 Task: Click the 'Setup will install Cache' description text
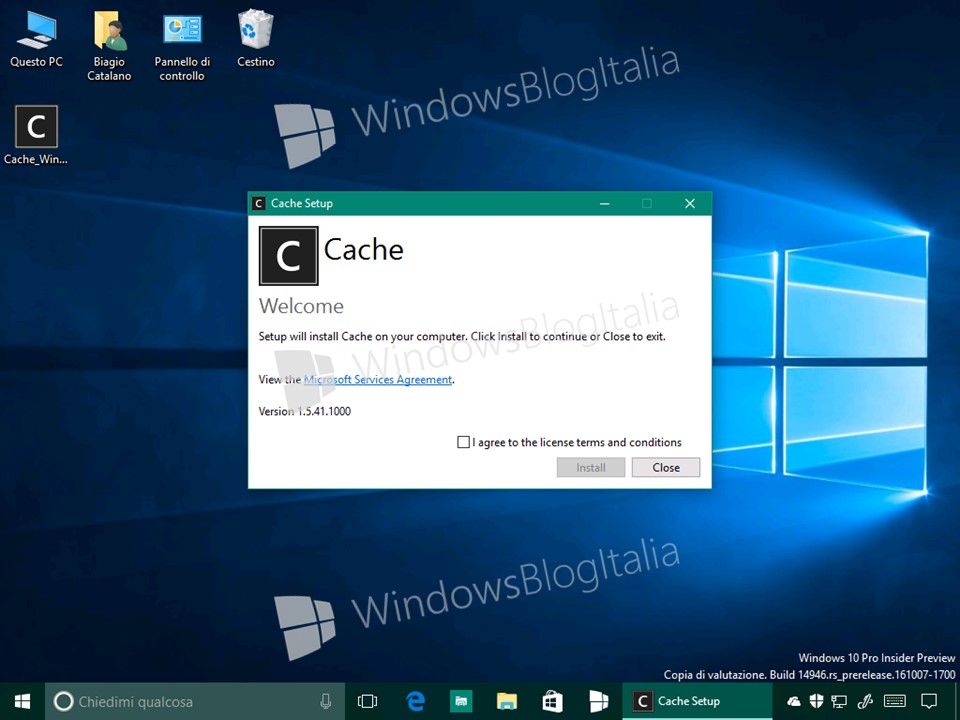coord(462,337)
